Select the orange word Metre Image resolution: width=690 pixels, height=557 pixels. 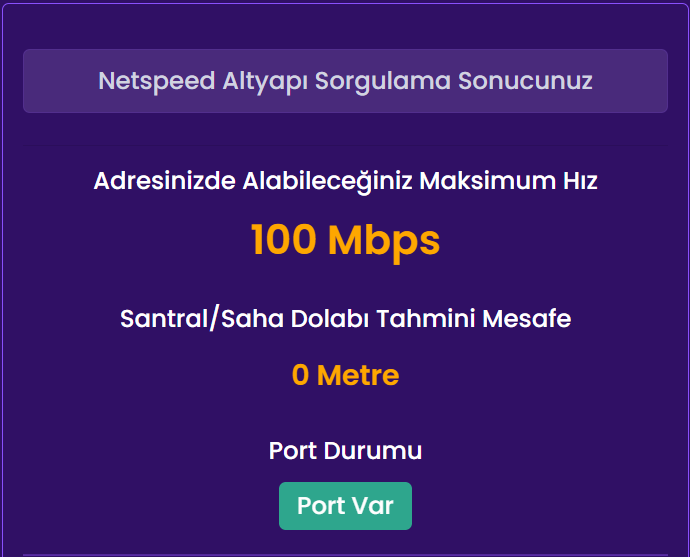358,376
